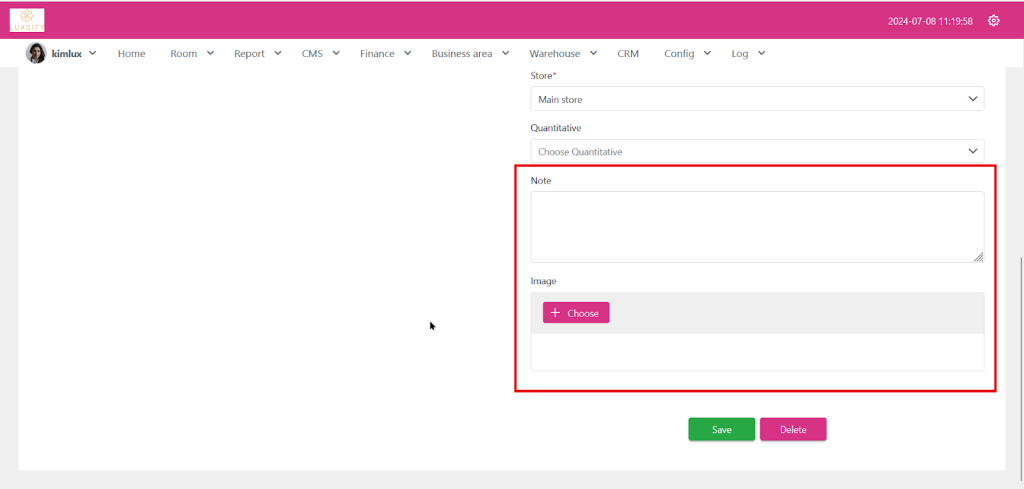This screenshot has height=489, width=1024.
Task: Open the Config menu
Action: click(687, 54)
